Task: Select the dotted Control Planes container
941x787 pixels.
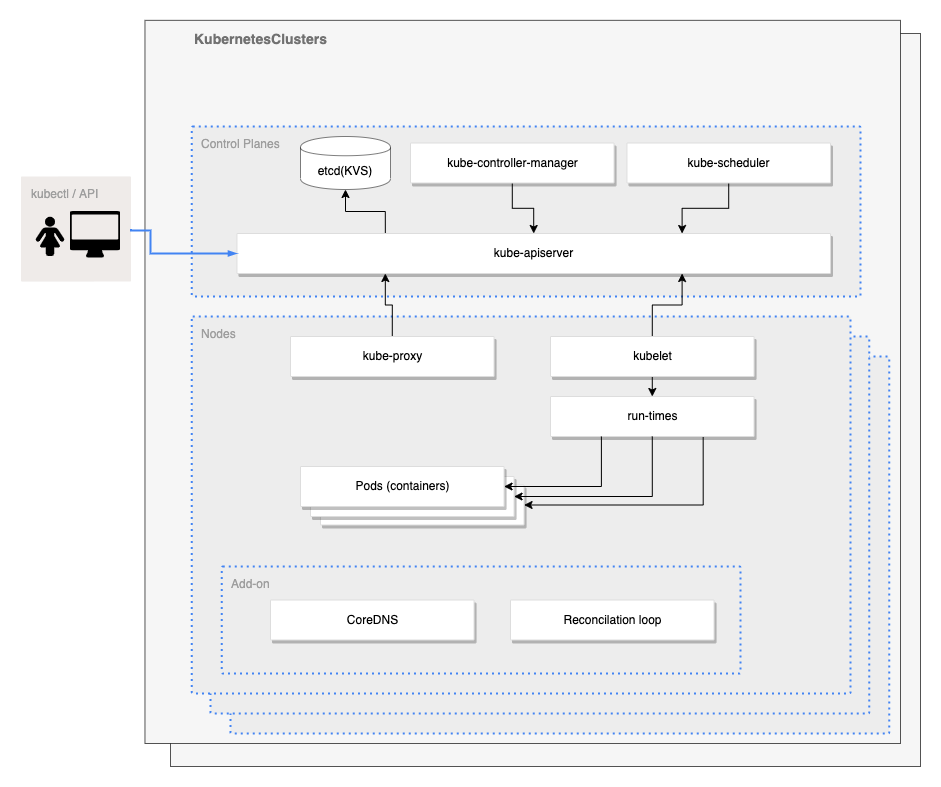Action: (x=240, y=143)
